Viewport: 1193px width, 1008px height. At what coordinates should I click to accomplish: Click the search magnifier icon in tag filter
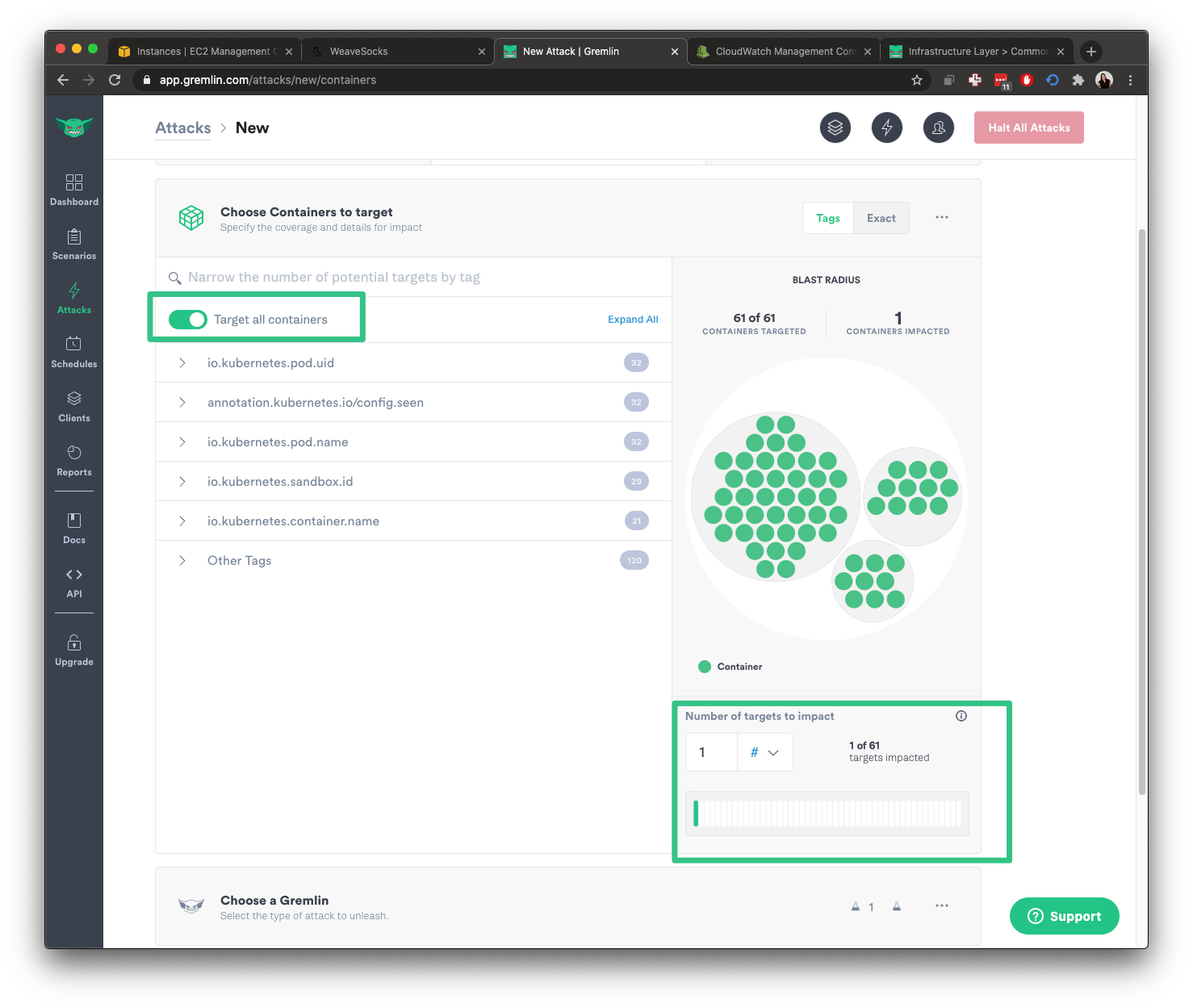coord(174,278)
